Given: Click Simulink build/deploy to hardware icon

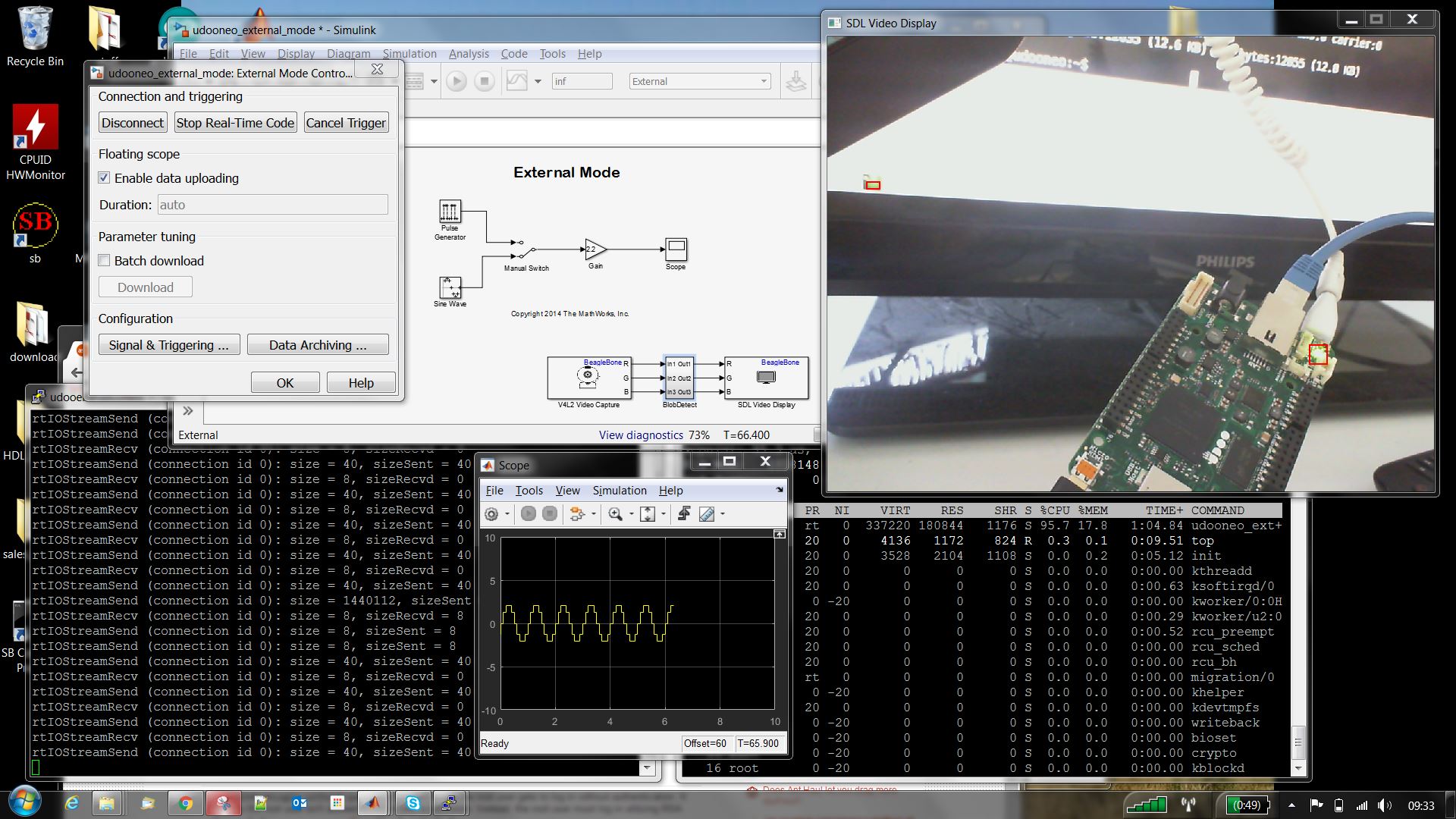Looking at the screenshot, I should click(x=795, y=81).
